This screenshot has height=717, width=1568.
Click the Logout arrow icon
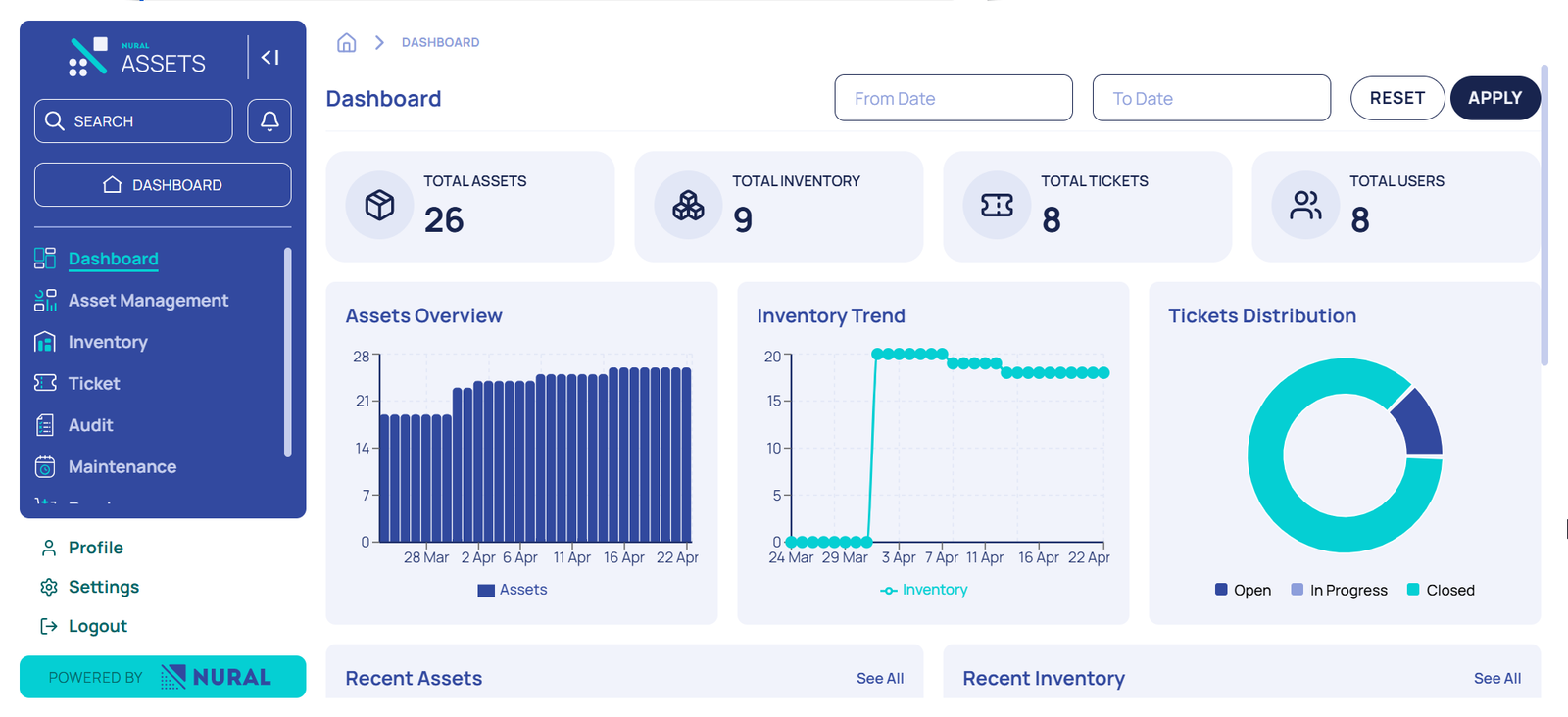tap(48, 626)
